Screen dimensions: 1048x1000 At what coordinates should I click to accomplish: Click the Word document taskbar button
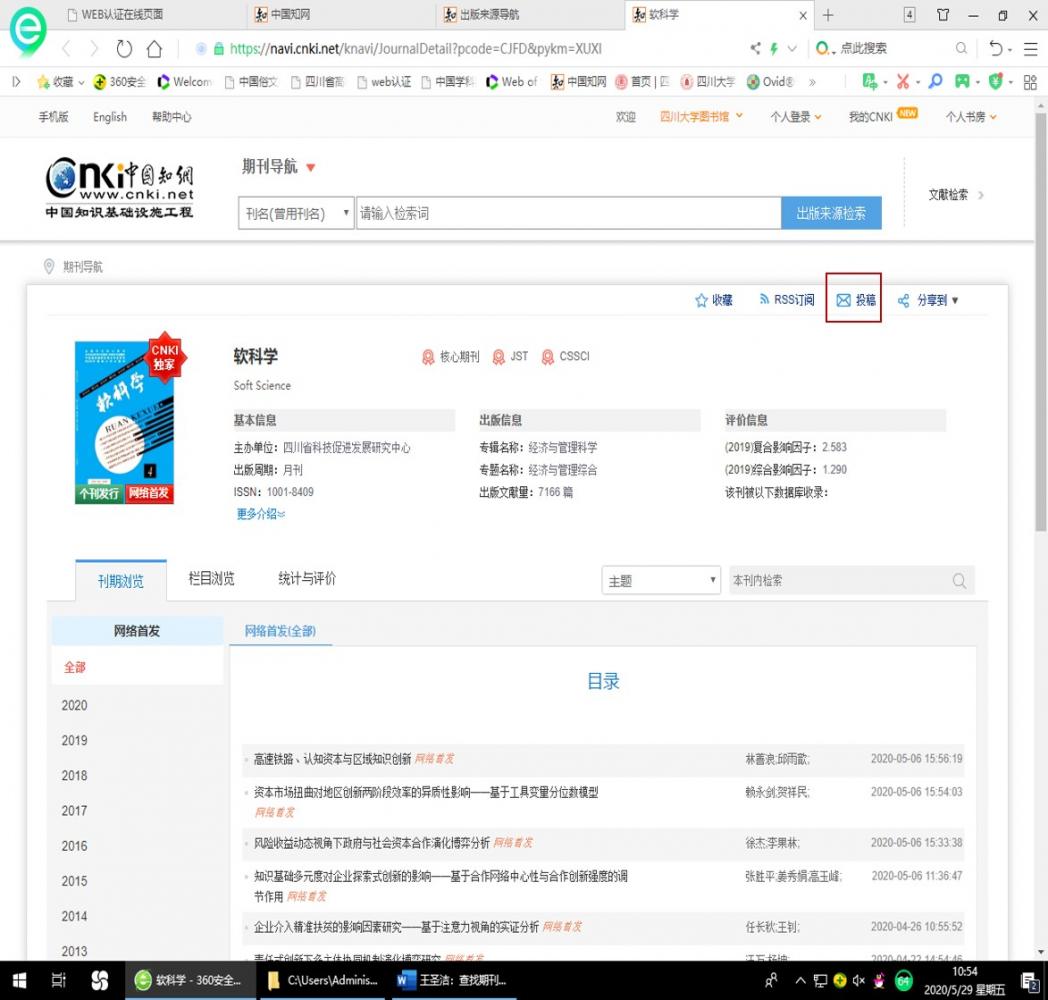coord(453,981)
